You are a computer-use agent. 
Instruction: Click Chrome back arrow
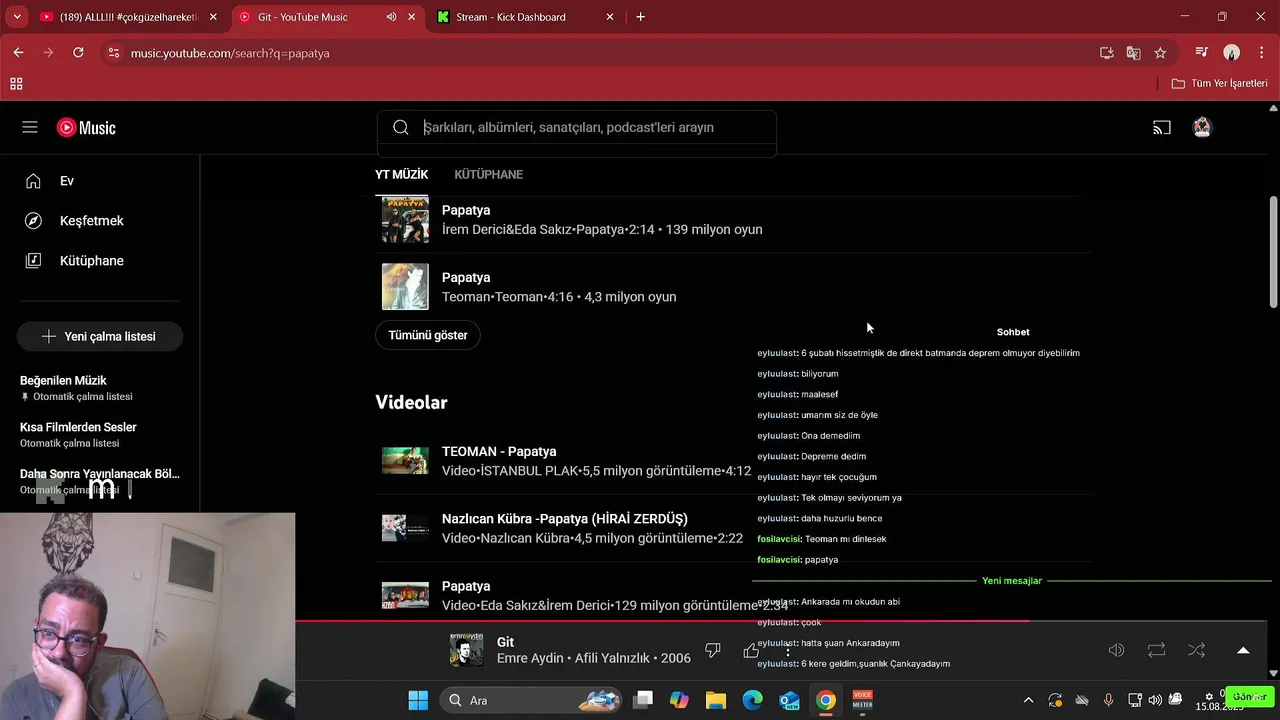coord(18,53)
